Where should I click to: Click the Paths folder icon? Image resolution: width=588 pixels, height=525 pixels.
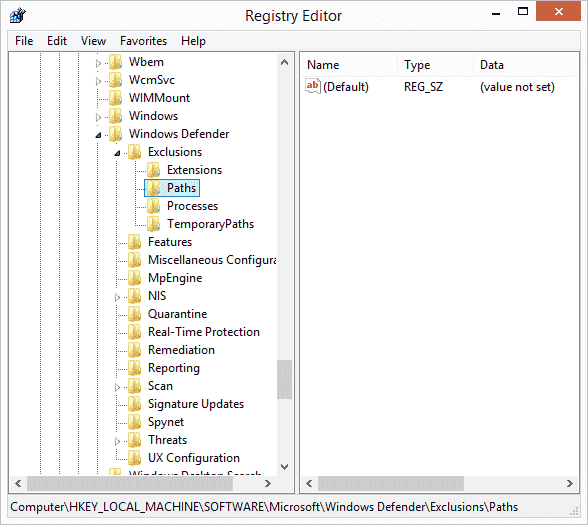point(154,188)
